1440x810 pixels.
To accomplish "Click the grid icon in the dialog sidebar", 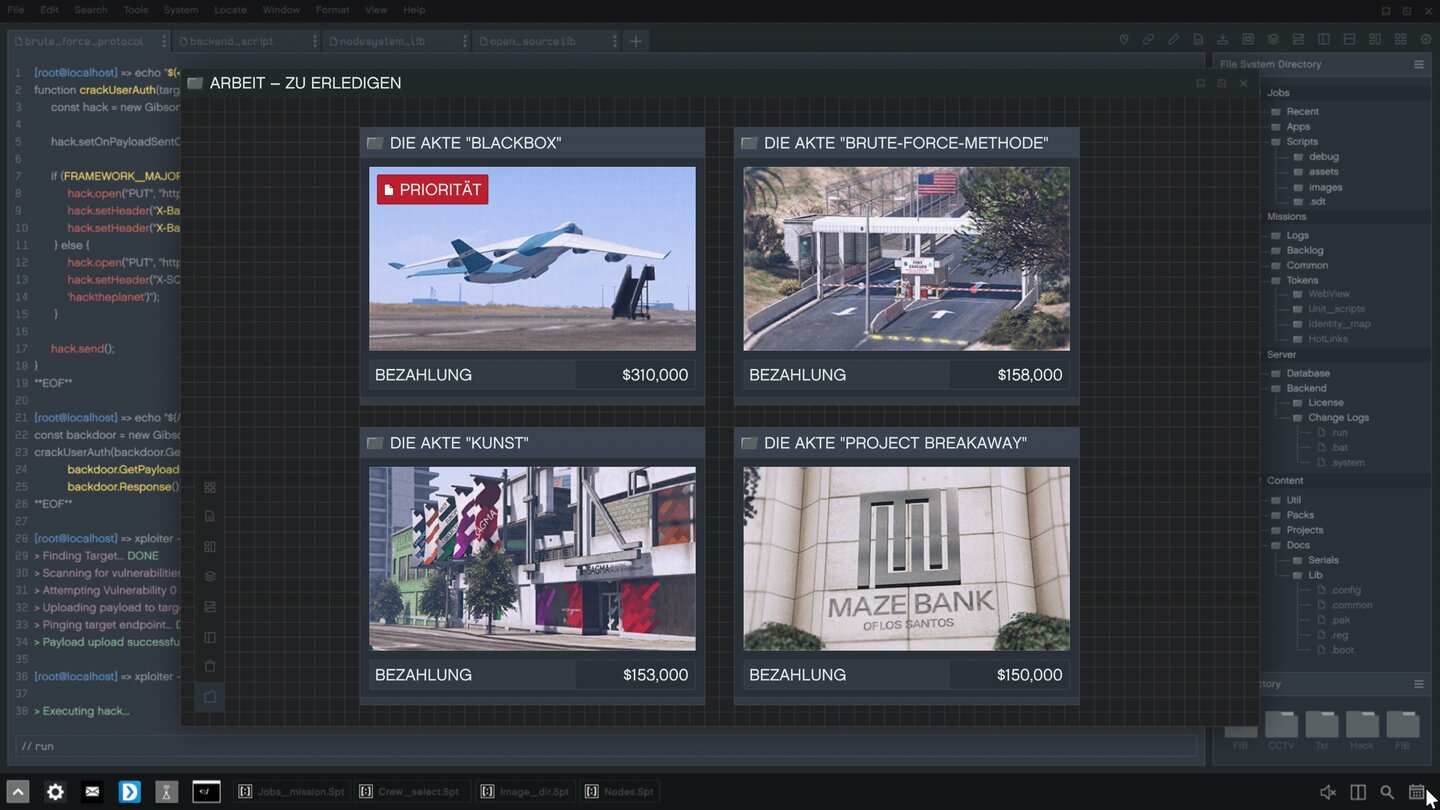I will [x=210, y=487].
